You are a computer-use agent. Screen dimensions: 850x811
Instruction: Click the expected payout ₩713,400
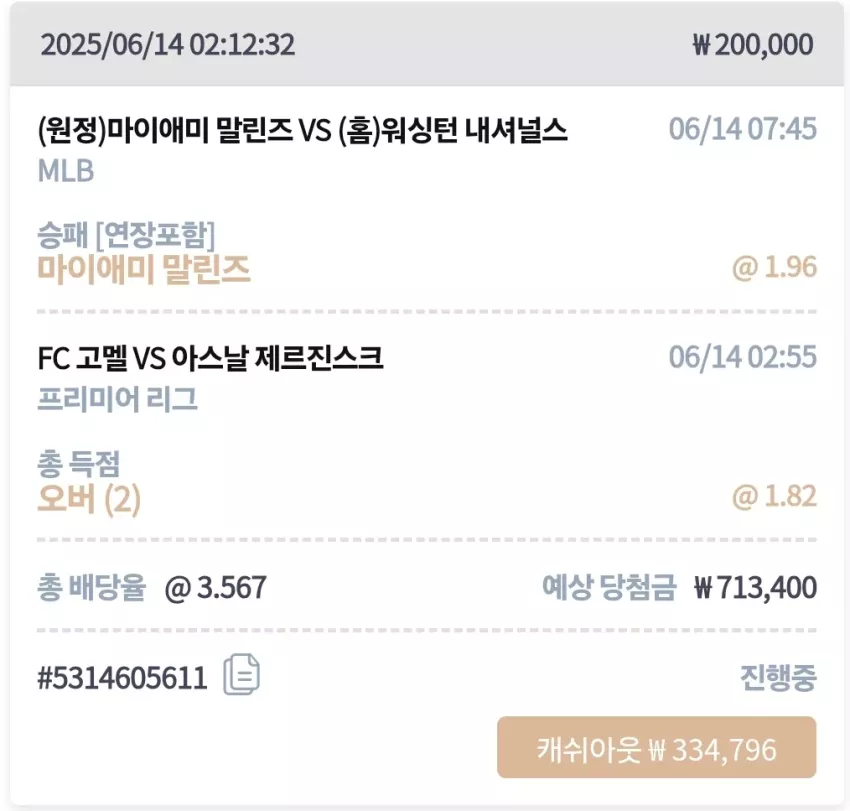coord(755,588)
